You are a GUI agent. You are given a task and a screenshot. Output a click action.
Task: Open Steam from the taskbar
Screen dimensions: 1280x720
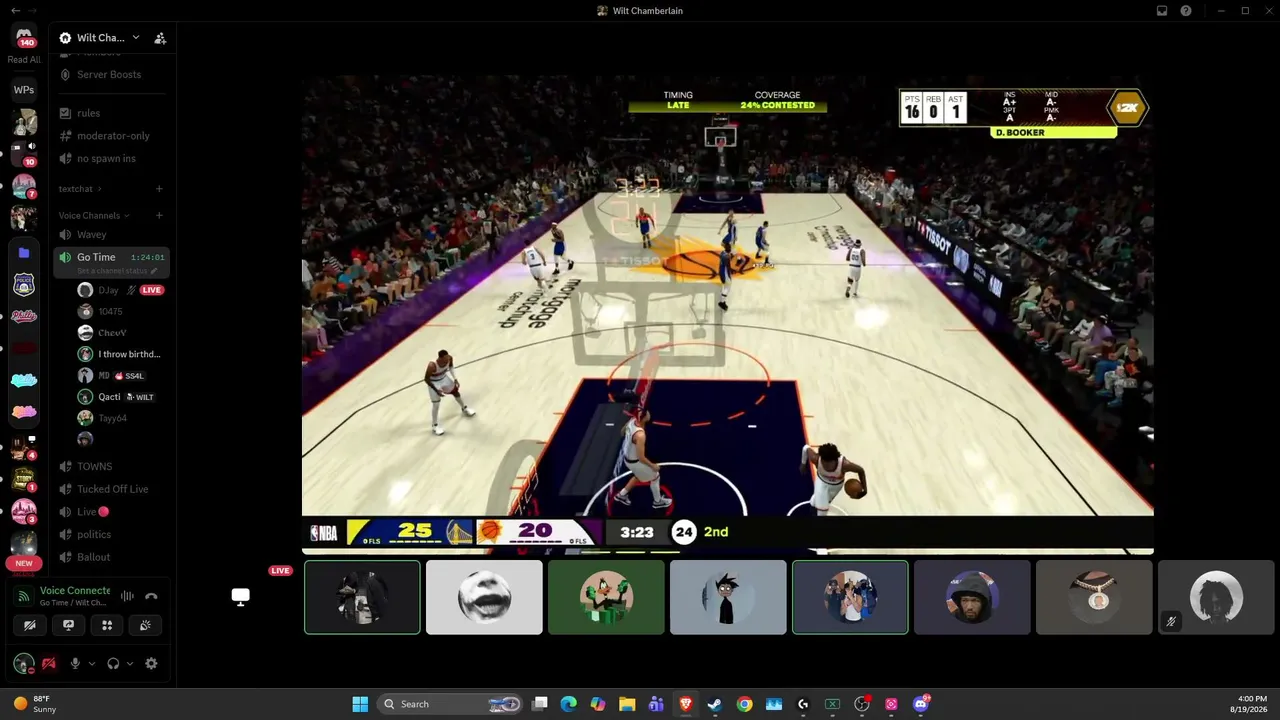714,704
